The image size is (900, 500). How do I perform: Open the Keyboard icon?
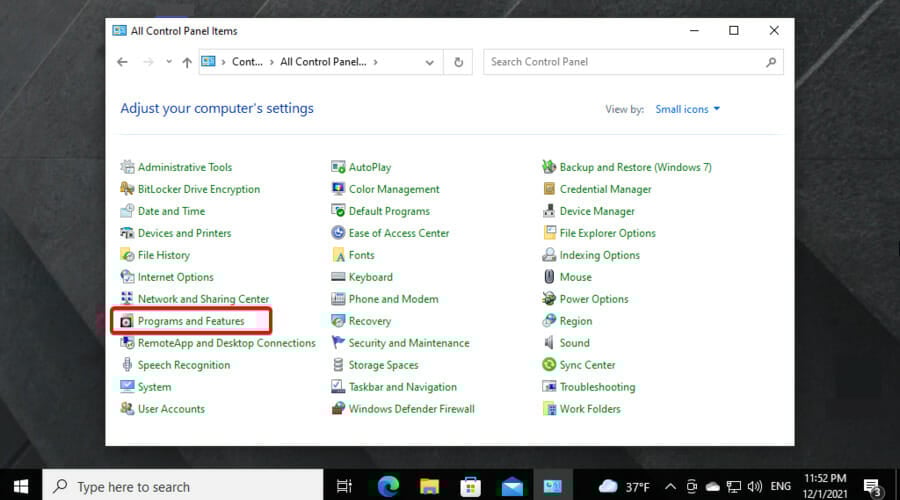[338, 277]
